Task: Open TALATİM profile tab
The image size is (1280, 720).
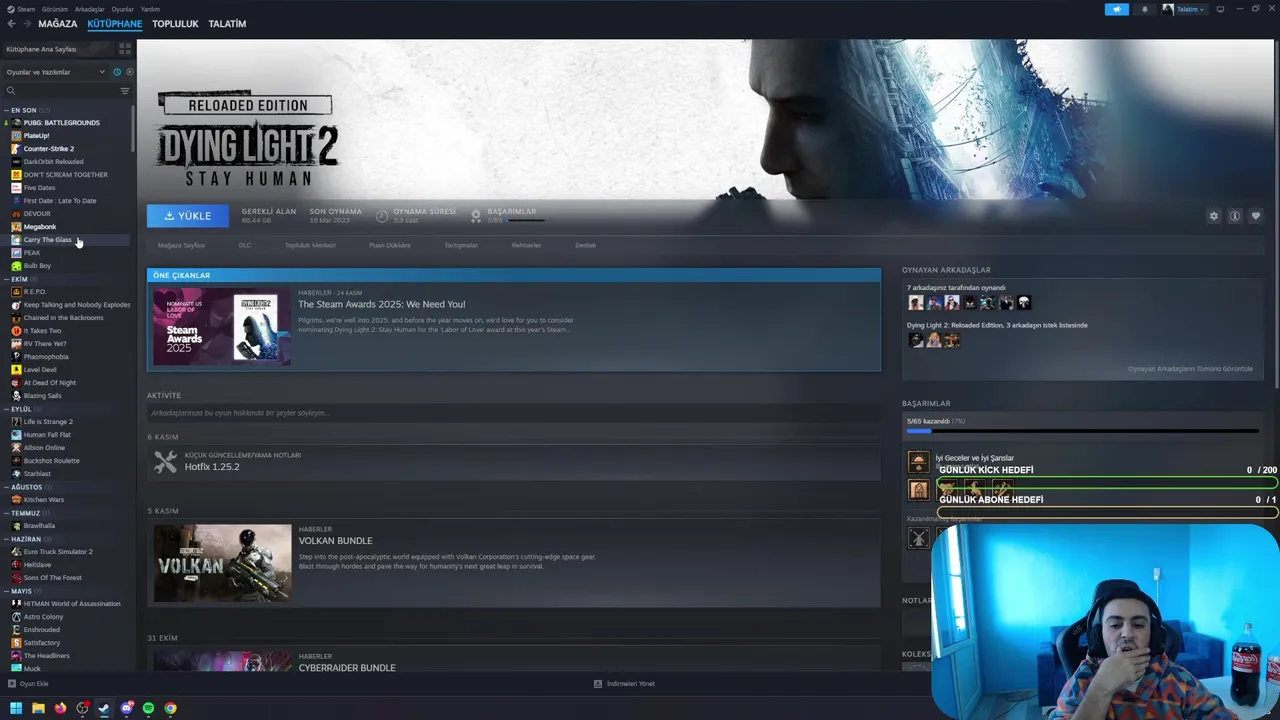Action: tap(227, 24)
